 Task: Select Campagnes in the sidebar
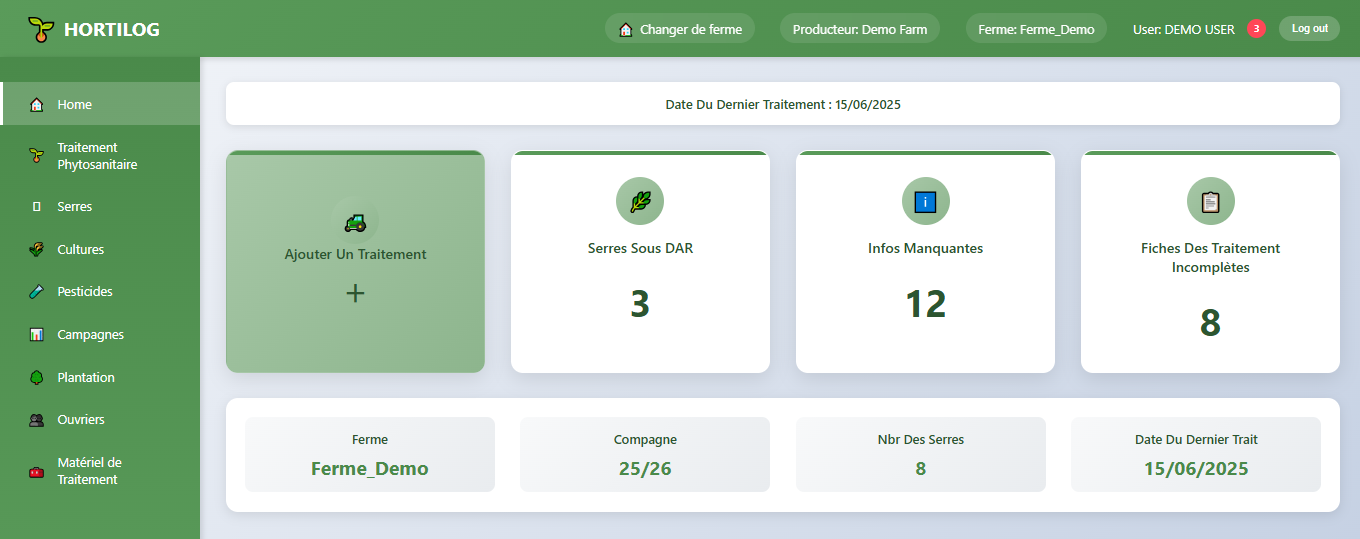tap(100, 334)
